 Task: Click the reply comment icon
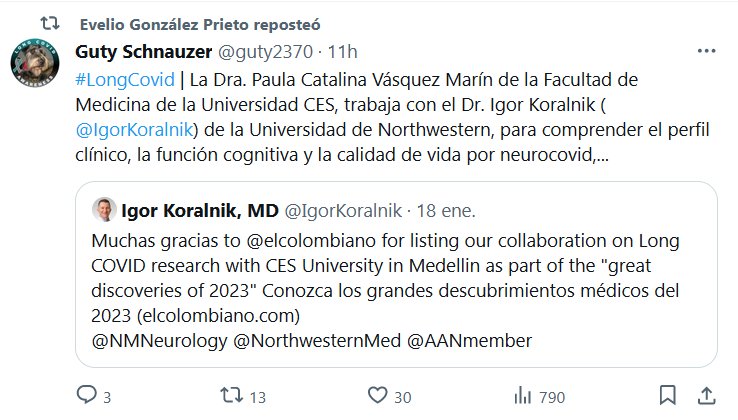[87, 396]
